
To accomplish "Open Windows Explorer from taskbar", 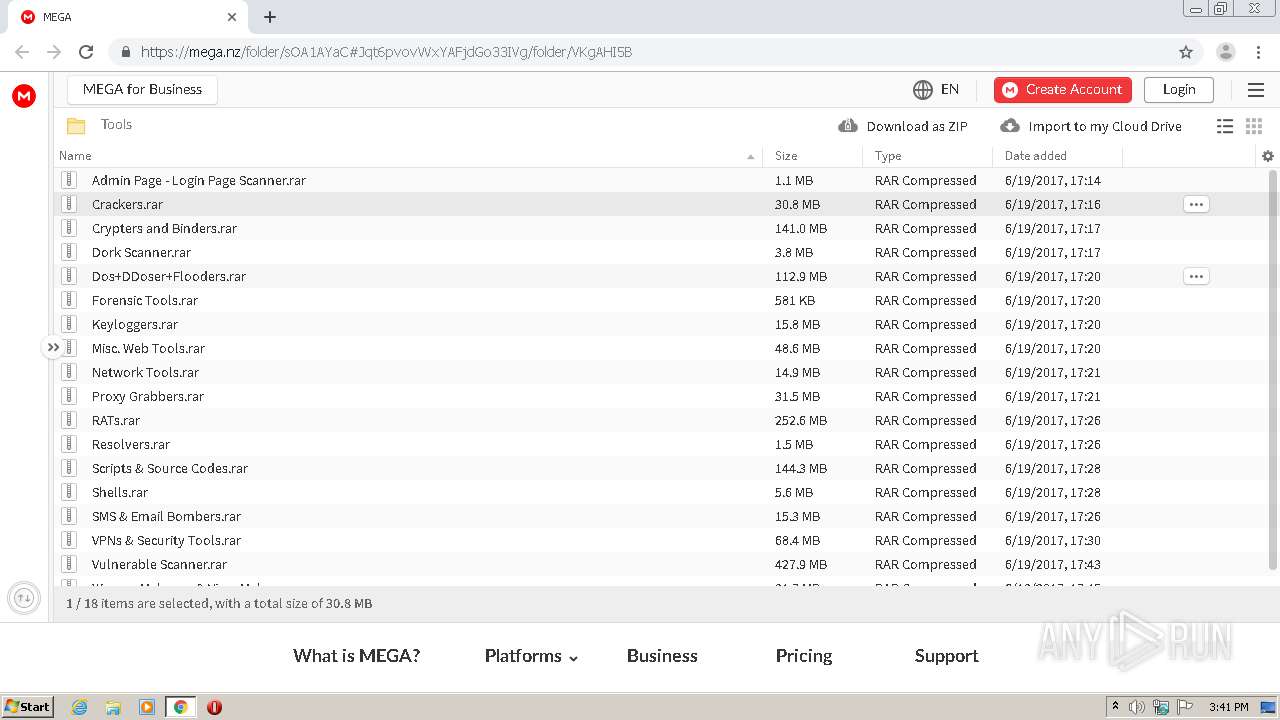I will coord(113,707).
